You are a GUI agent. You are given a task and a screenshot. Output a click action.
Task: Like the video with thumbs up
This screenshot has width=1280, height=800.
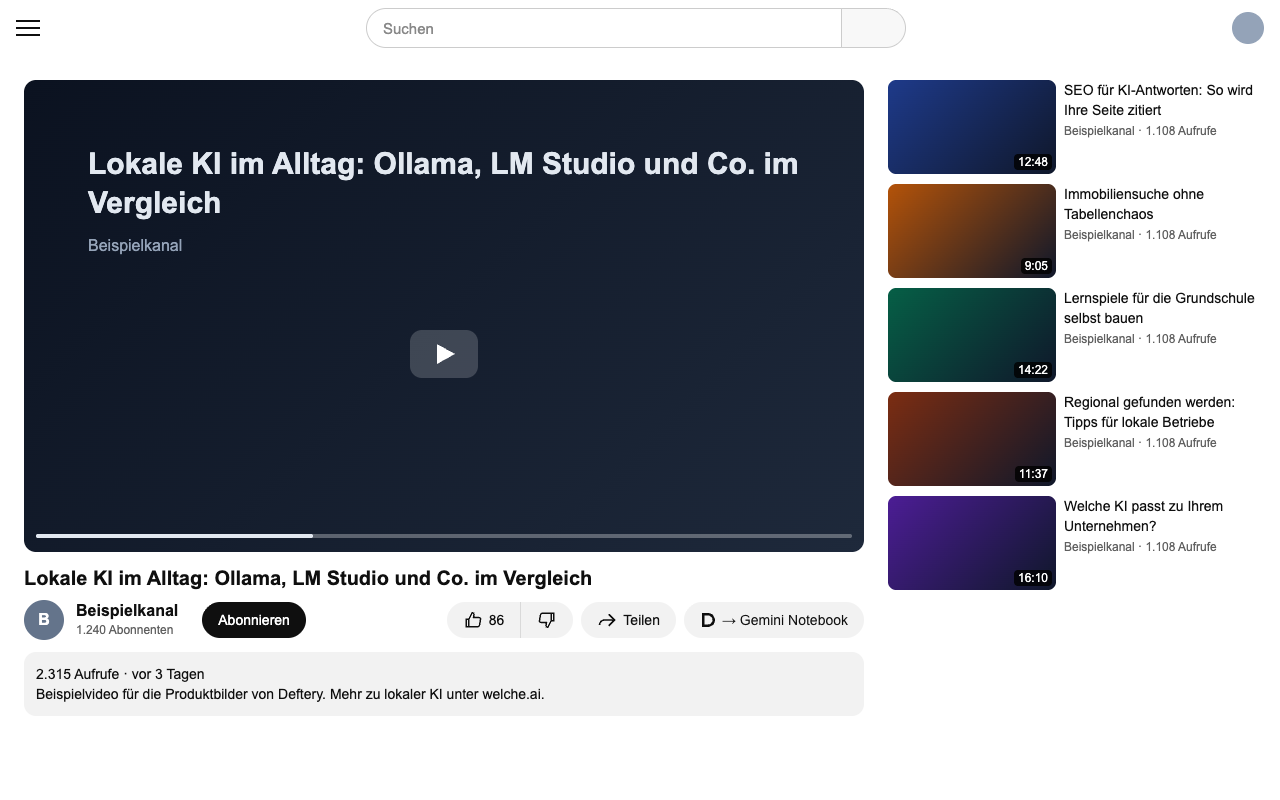click(x=484, y=620)
